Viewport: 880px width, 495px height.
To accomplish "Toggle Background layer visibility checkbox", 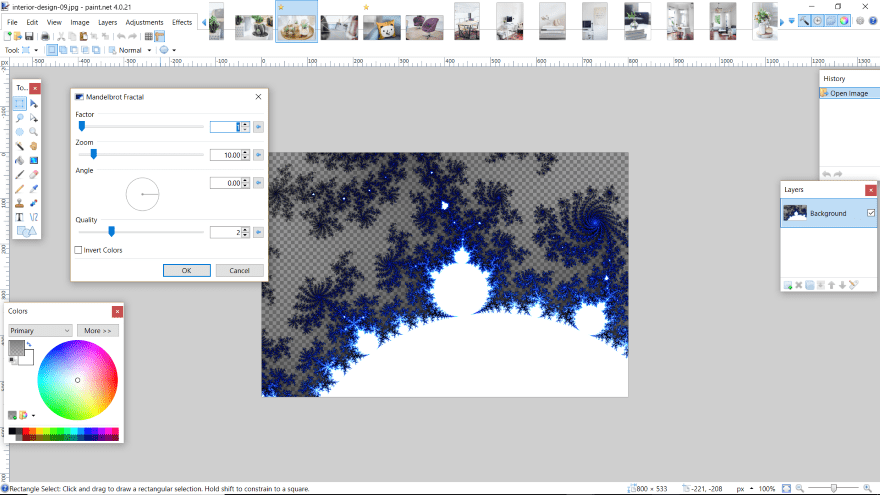I will pos(870,213).
